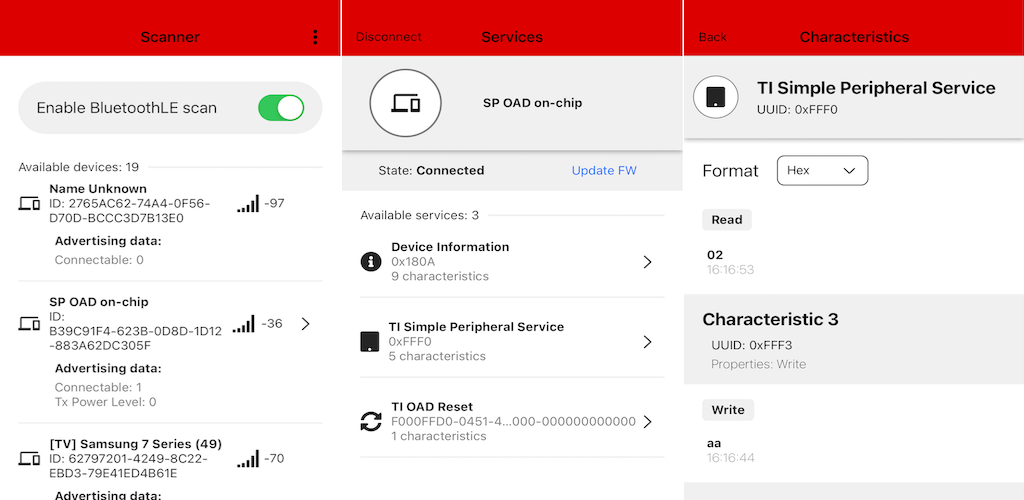The height and width of the screenshot is (500, 1024).
Task: Open the three-dot overflow menu in Scanner
Action: click(x=315, y=37)
